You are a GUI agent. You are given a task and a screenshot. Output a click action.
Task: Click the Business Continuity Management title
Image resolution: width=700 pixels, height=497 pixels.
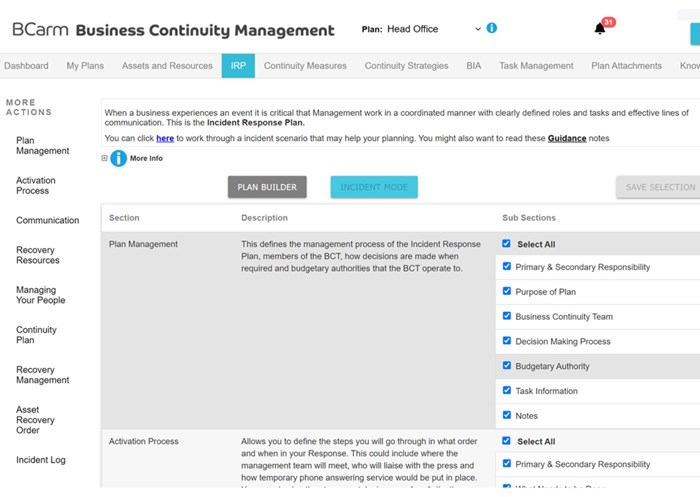tap(205, 30)
